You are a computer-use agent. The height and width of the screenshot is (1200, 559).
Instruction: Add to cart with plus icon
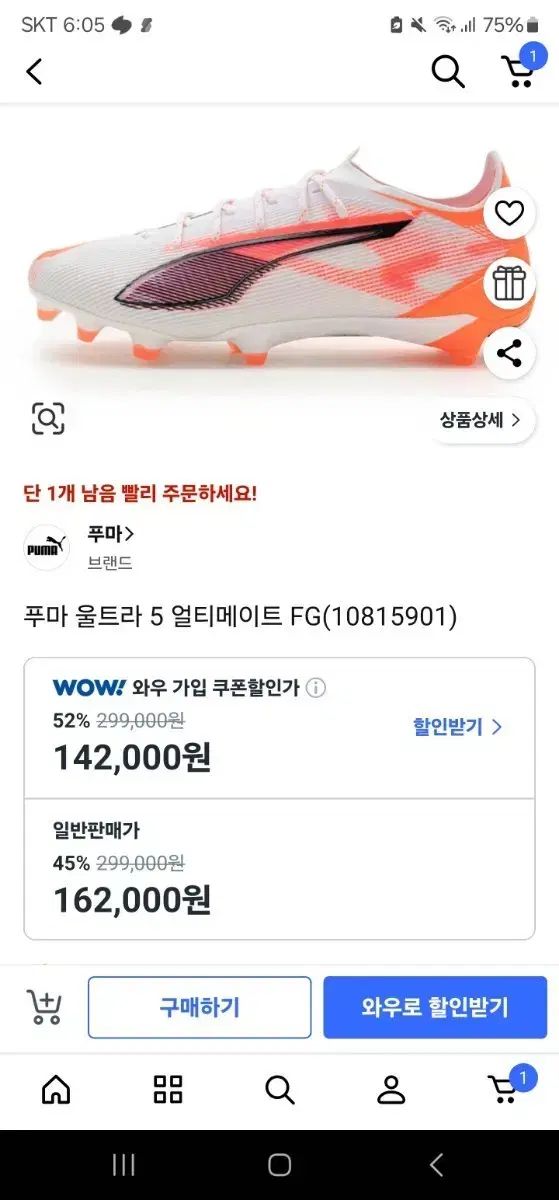coord(44,1007)
